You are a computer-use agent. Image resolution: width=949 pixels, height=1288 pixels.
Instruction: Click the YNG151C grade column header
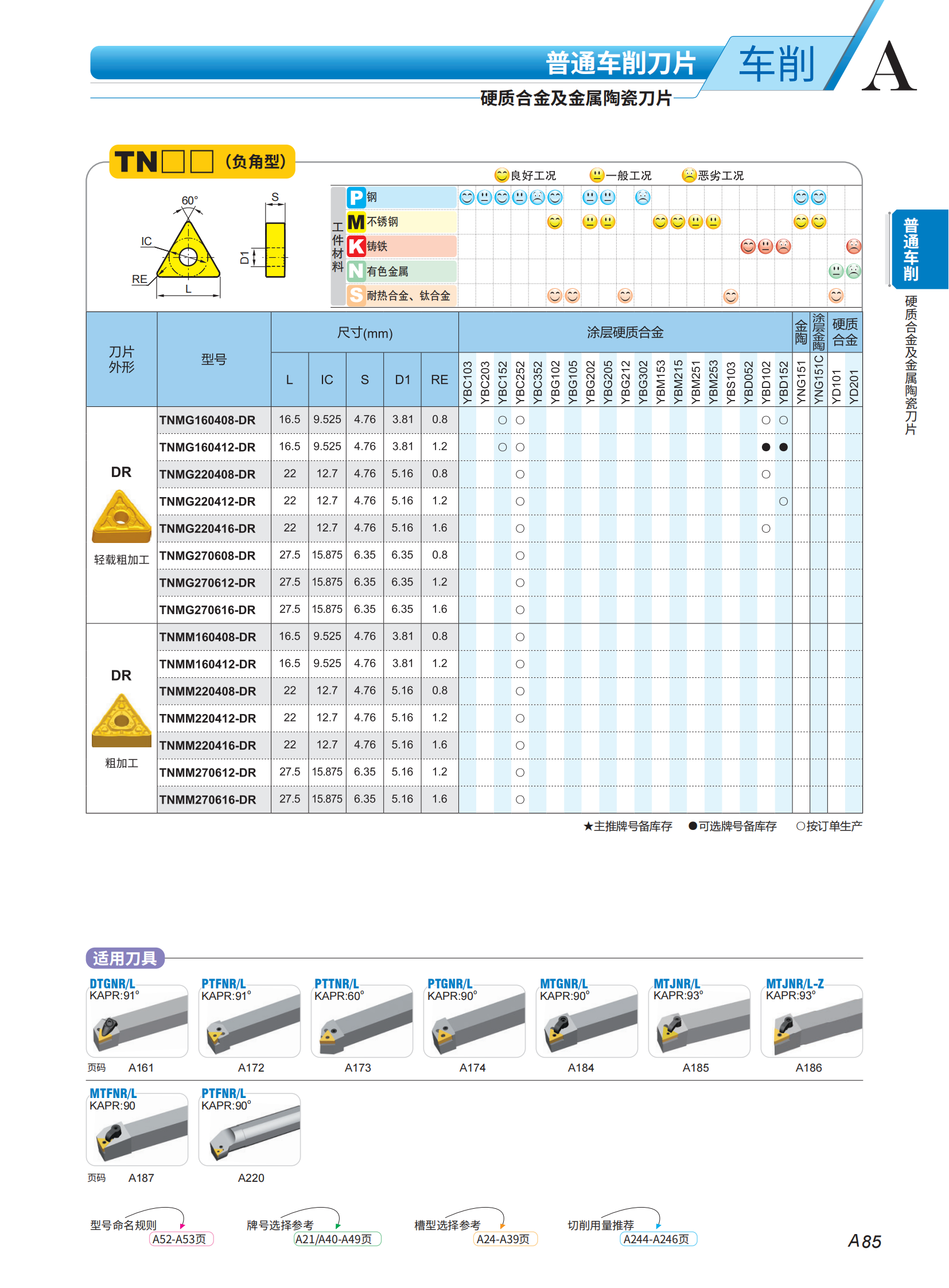(819, 379)
